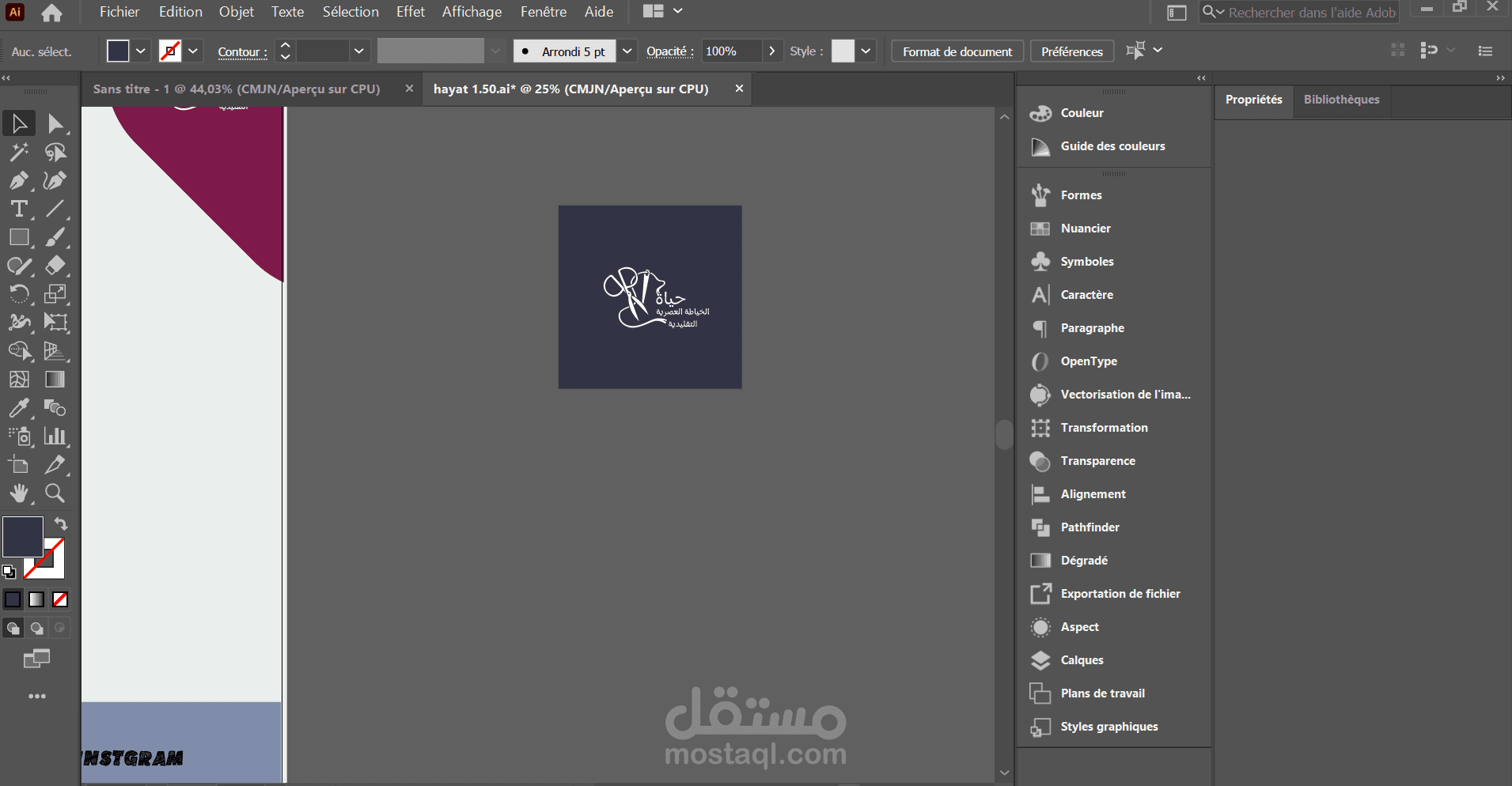Choose the Column Graph tool

click(x=55, y=436)
